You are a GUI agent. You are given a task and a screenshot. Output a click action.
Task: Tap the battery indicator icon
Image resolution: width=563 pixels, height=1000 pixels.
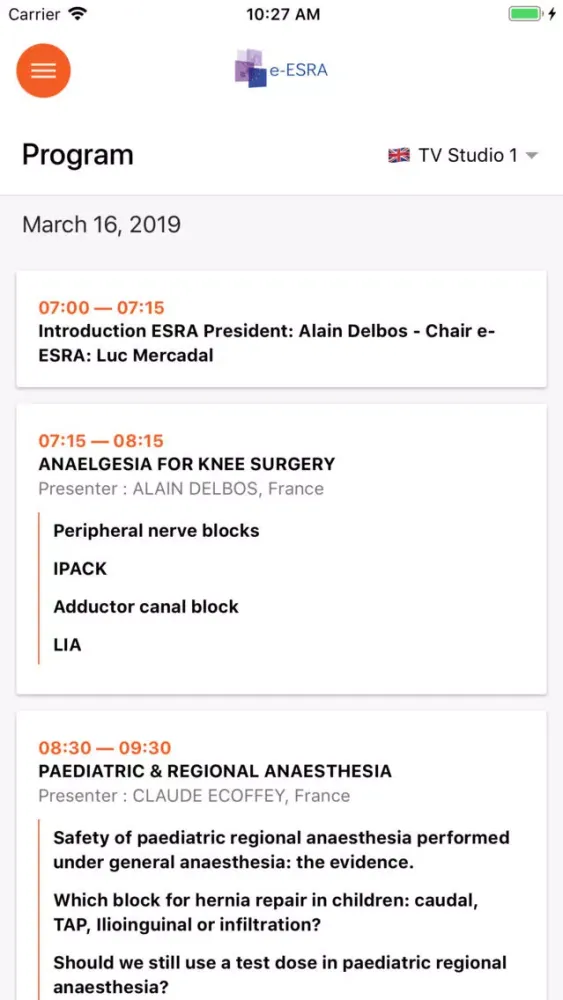[x=525, y=14]
